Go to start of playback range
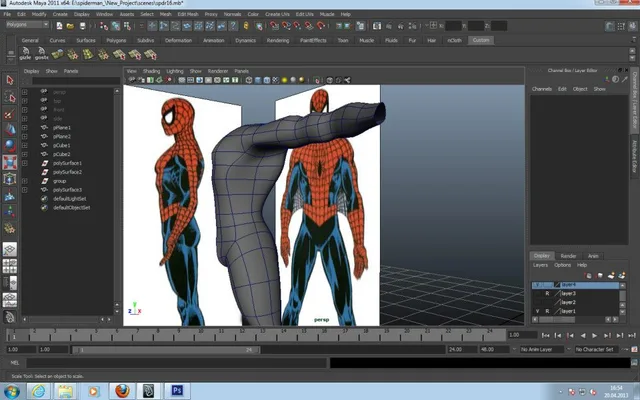Screen dimensions: 640x400 click(545, 336)
